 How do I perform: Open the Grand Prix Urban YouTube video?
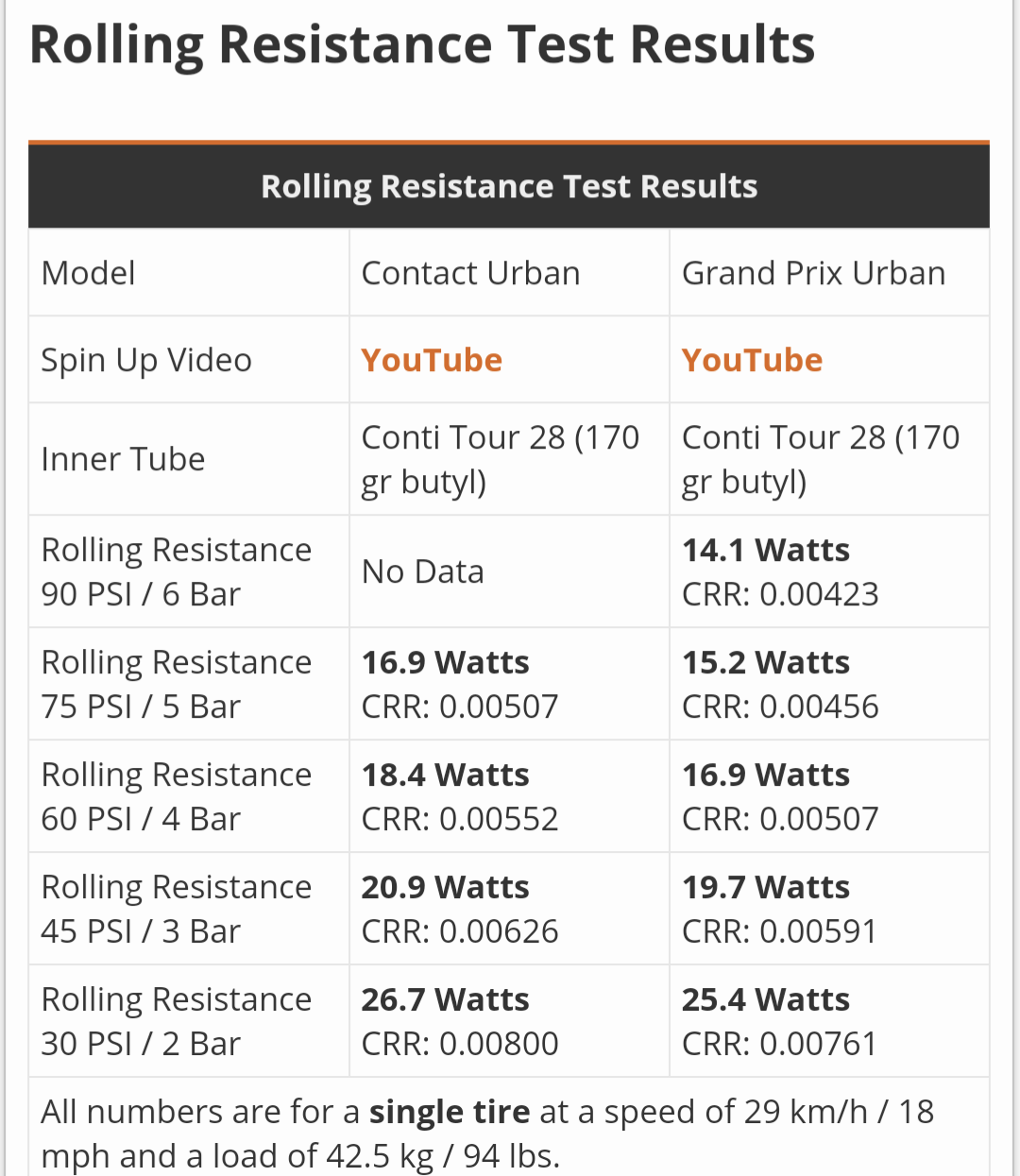(x=752, y=360)
